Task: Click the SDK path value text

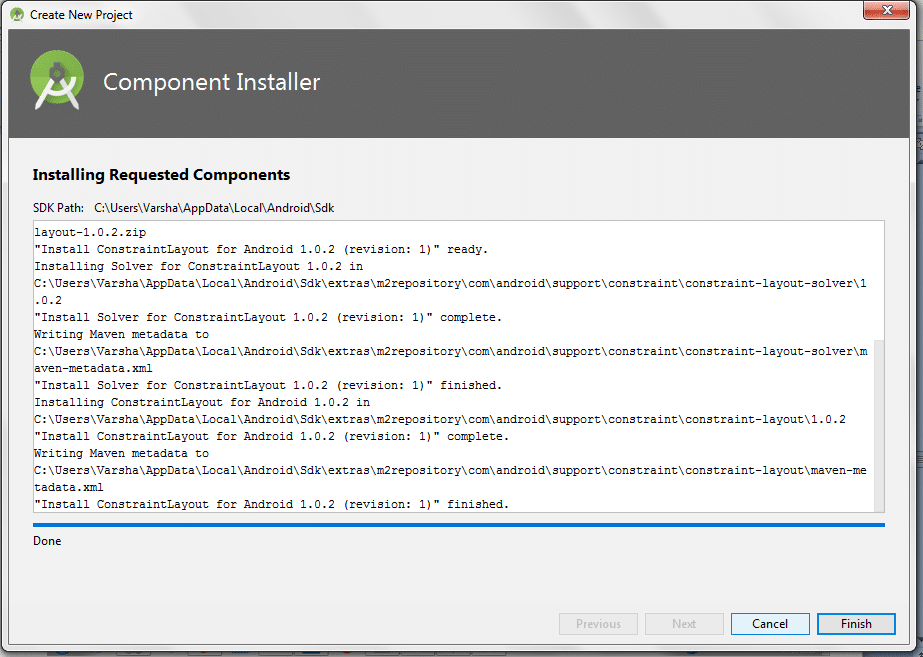Action: [214, 208]
